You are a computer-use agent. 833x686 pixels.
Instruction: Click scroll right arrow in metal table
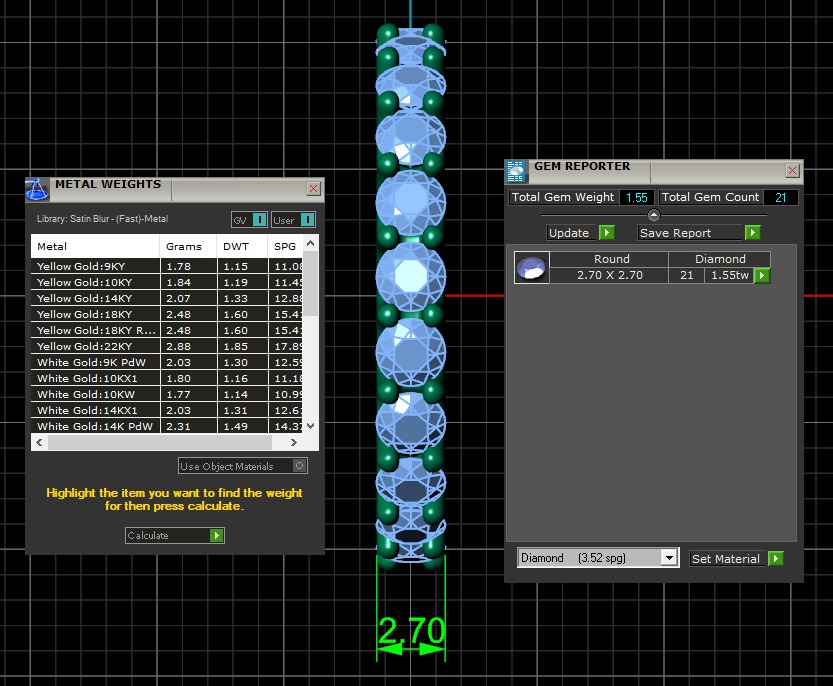[x=294, y=442]
